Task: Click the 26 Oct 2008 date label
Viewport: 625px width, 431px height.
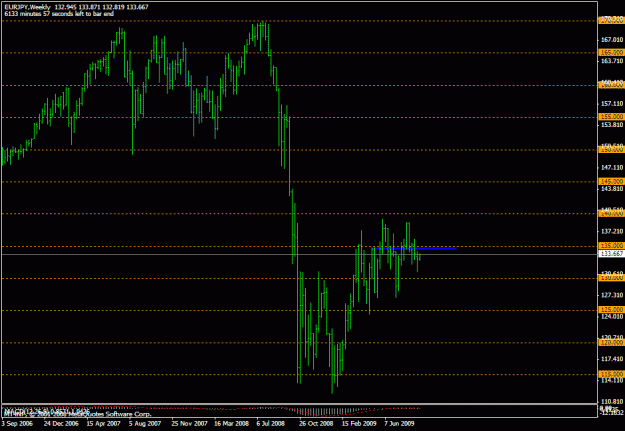Action: click(x=316, y=423)
